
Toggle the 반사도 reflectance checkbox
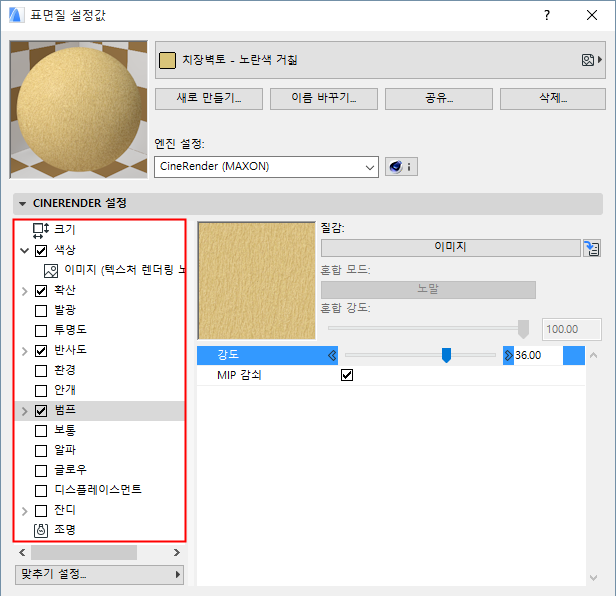coord(41,351)
